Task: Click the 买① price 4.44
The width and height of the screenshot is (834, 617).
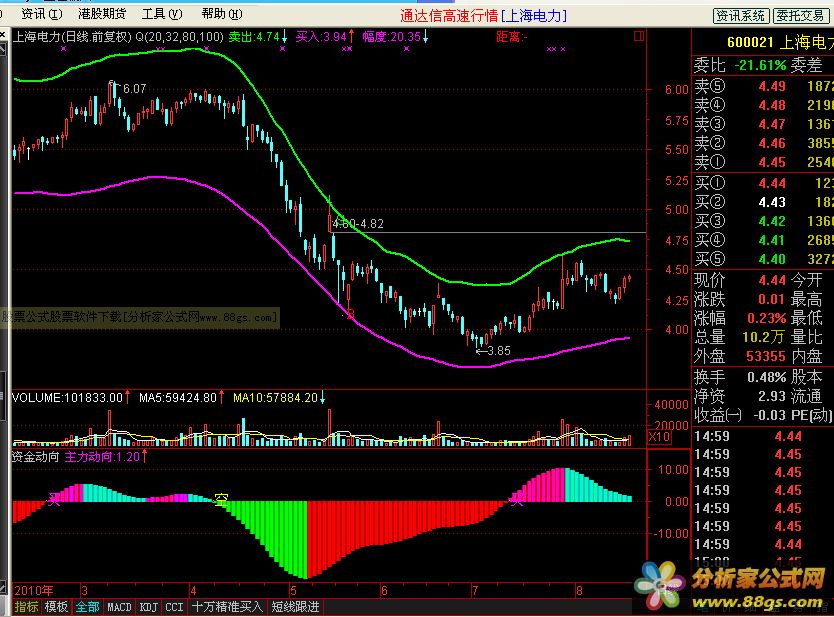Action: click(x=772, y=184)
